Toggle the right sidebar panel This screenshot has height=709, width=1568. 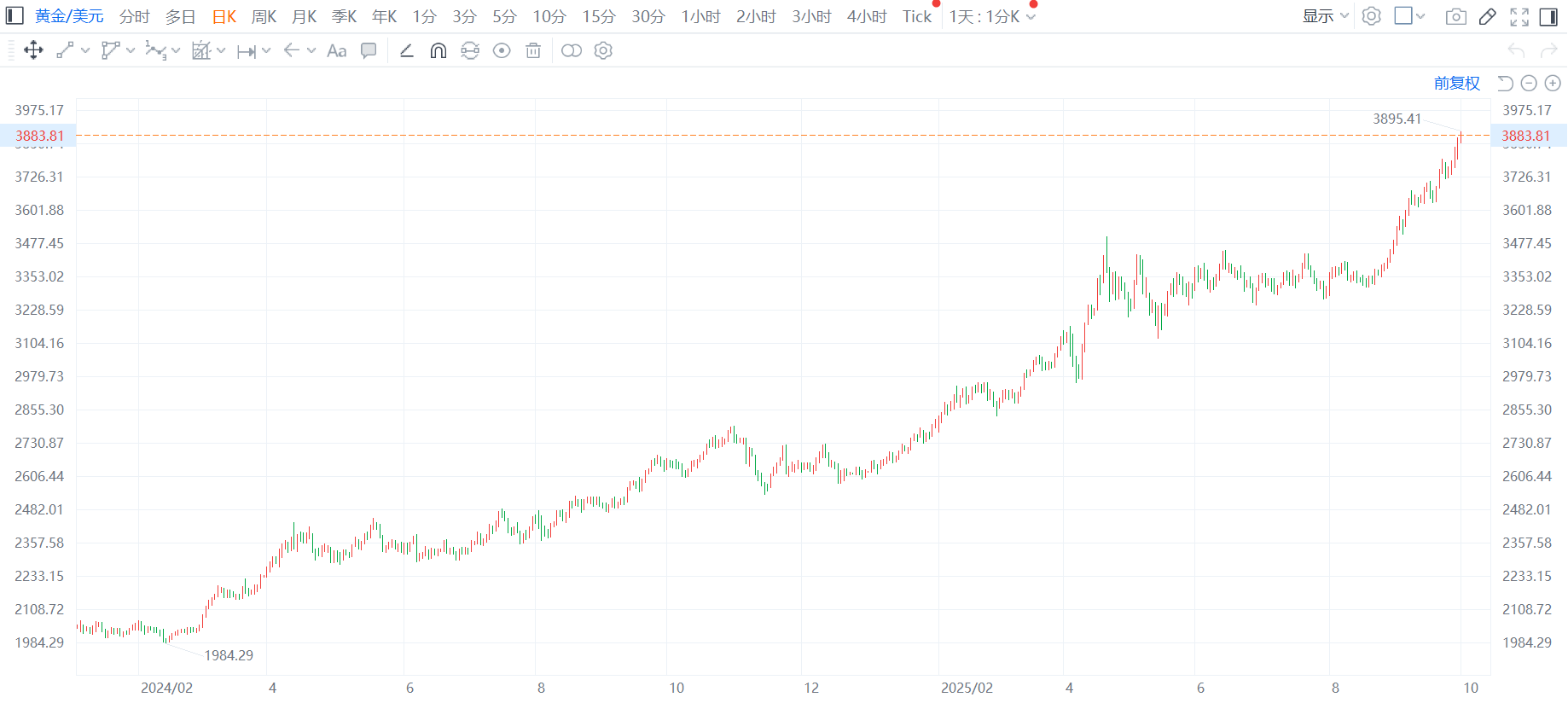pyautogui.click(x=1548, y=16)
